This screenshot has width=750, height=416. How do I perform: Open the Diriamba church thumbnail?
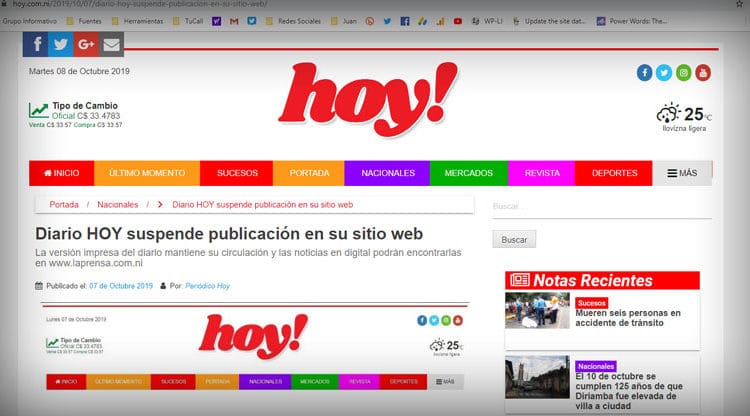[x=538, y=377]
